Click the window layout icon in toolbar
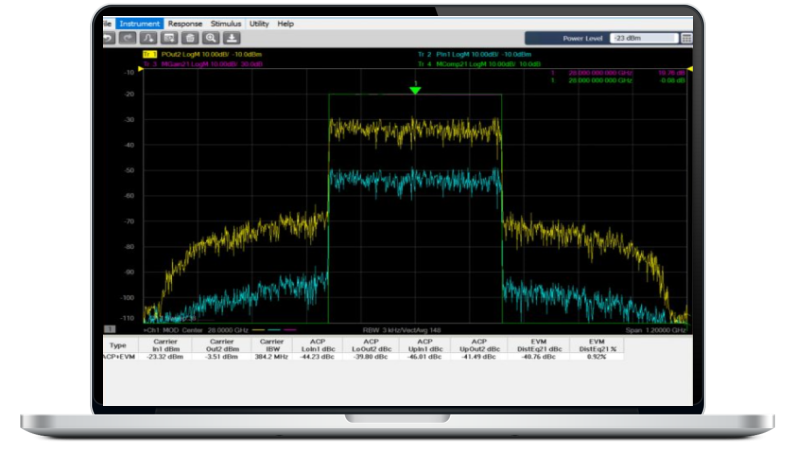Image resolution: width=800 pixels, height=450 pixels. coord(168,37)
